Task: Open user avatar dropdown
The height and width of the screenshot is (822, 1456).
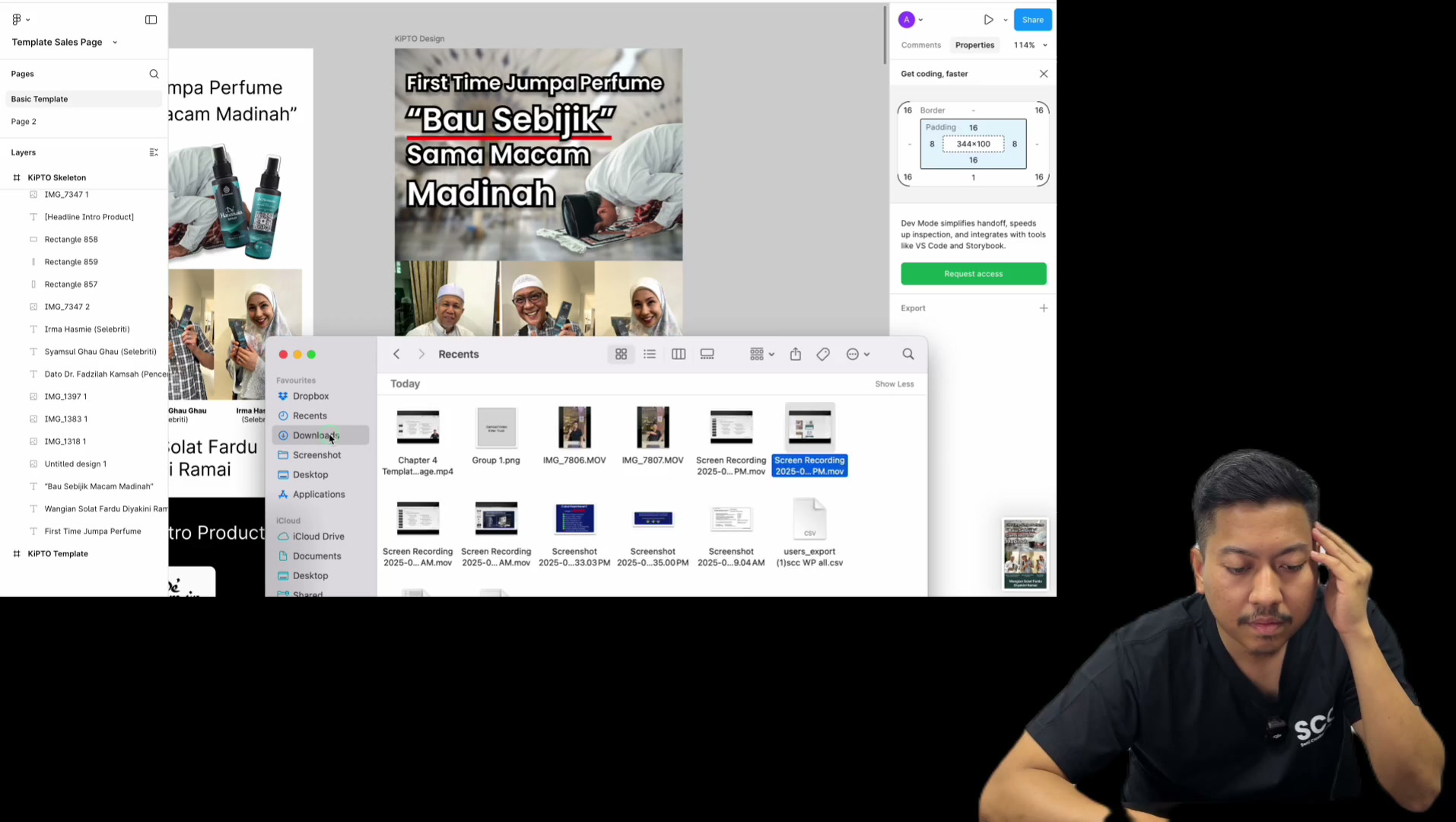Action: (x=911, y=20)
